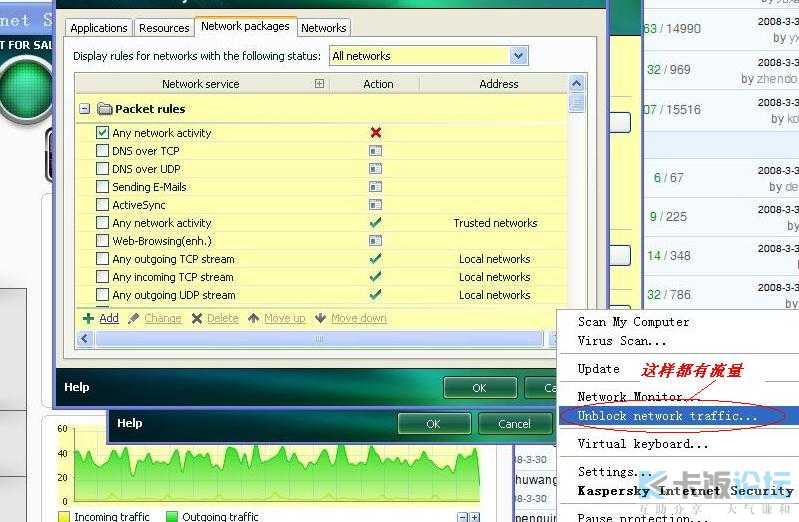Click allow checkmark for outgoing UDP stream
799x522 pixels.
(376, 295)
